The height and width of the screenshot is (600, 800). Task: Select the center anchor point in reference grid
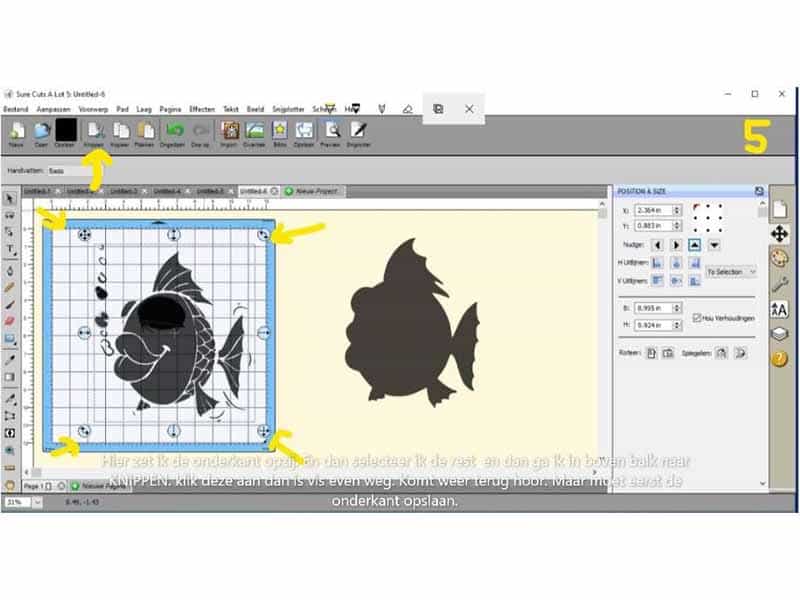point(708,218)
